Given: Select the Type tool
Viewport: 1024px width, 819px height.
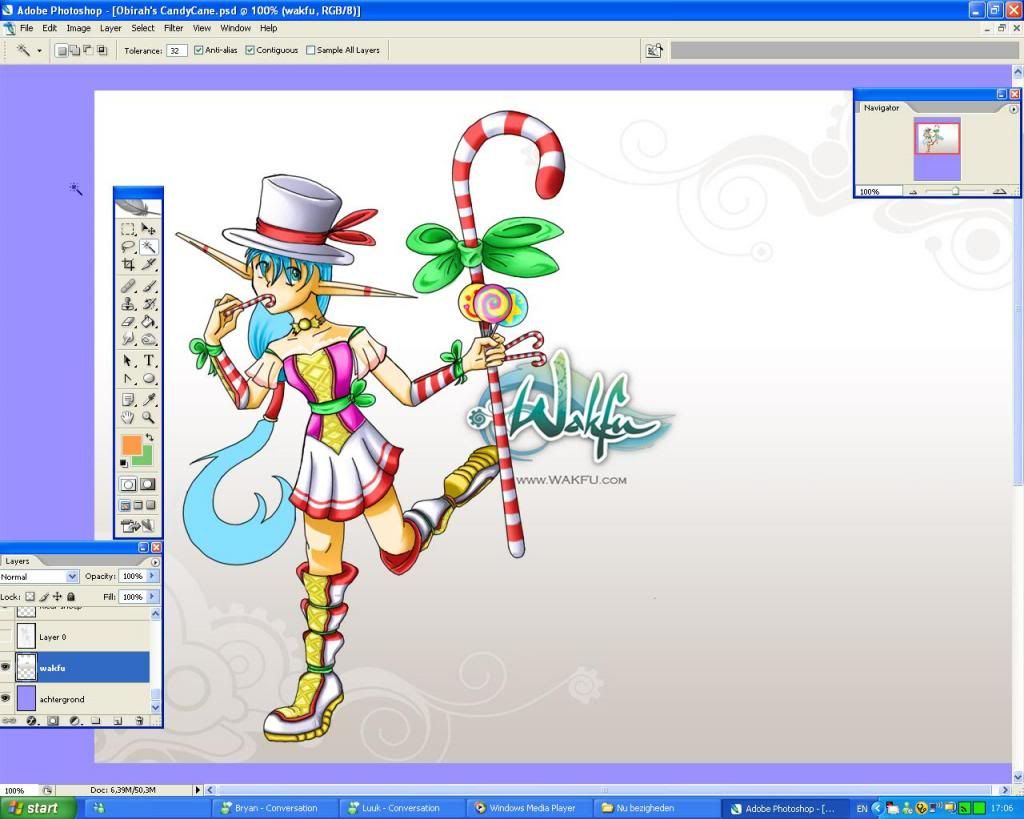Looking at the screenshot, I should pyautogui.click(x=149, y=361).
